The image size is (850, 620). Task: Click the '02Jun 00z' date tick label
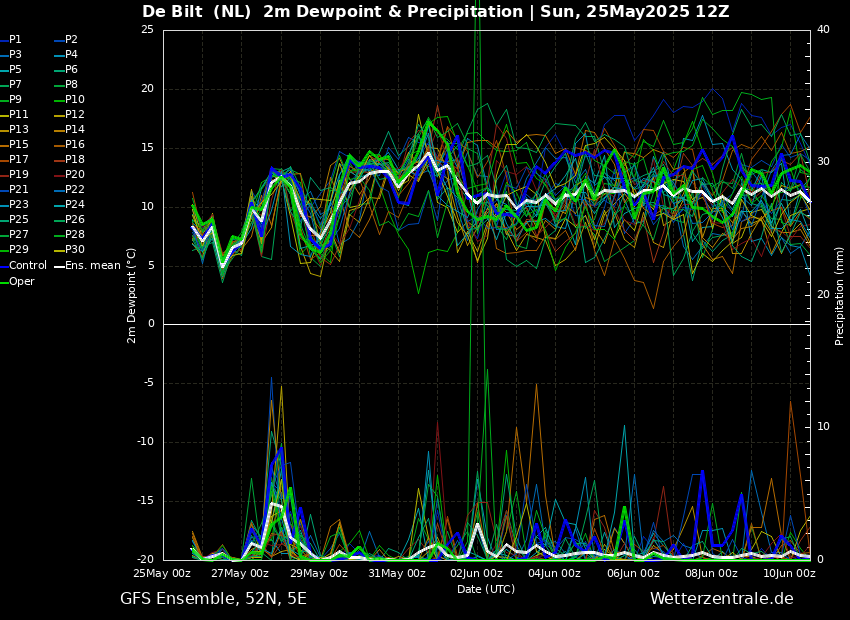coord(476,574)
